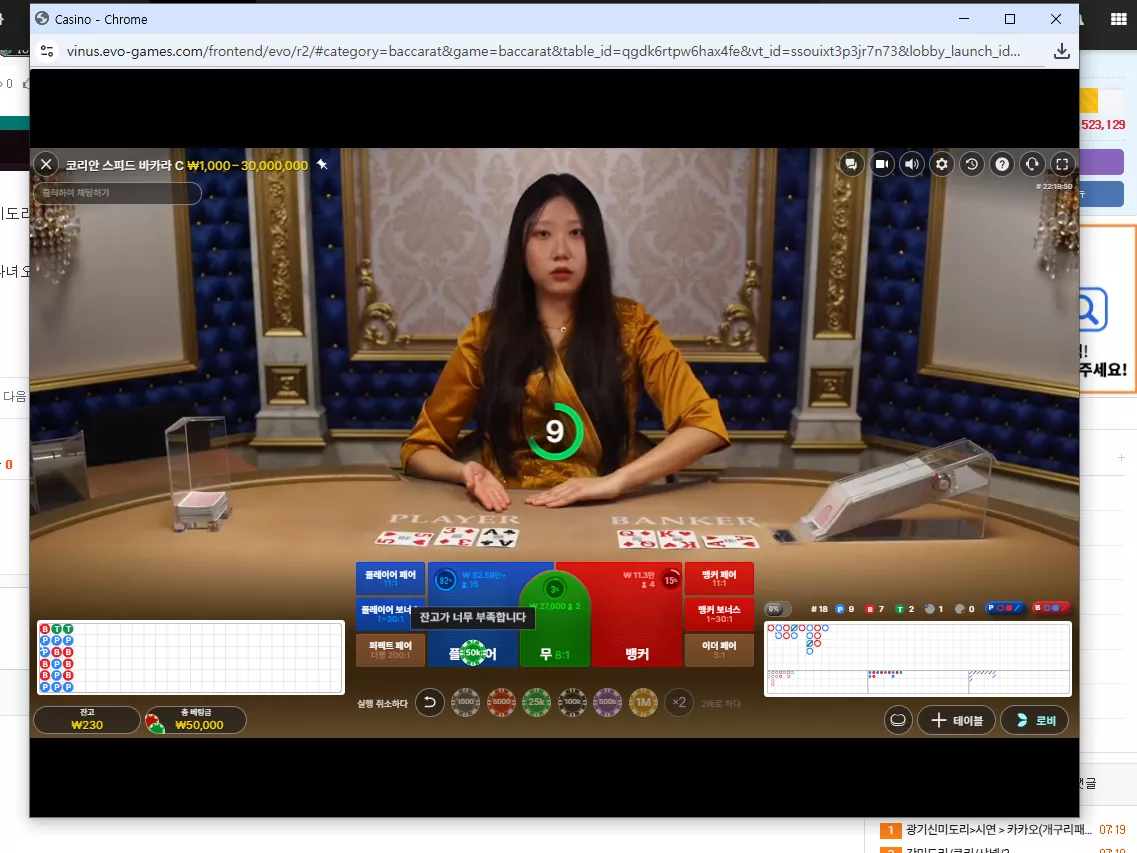
Task: Click the 잔고 ₩230 balance display
Action: (x=87, y=720)
